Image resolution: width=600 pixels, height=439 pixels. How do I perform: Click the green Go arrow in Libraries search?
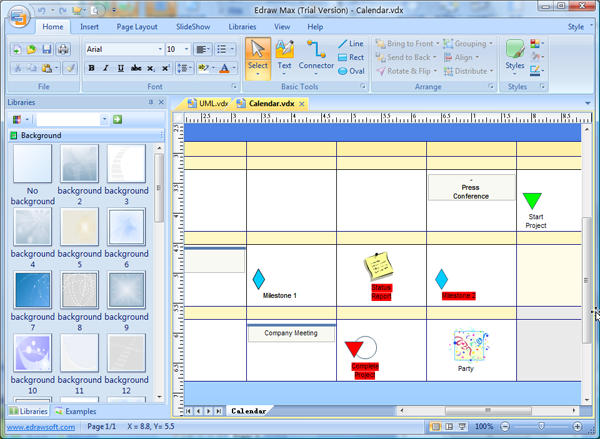point(117,119)
